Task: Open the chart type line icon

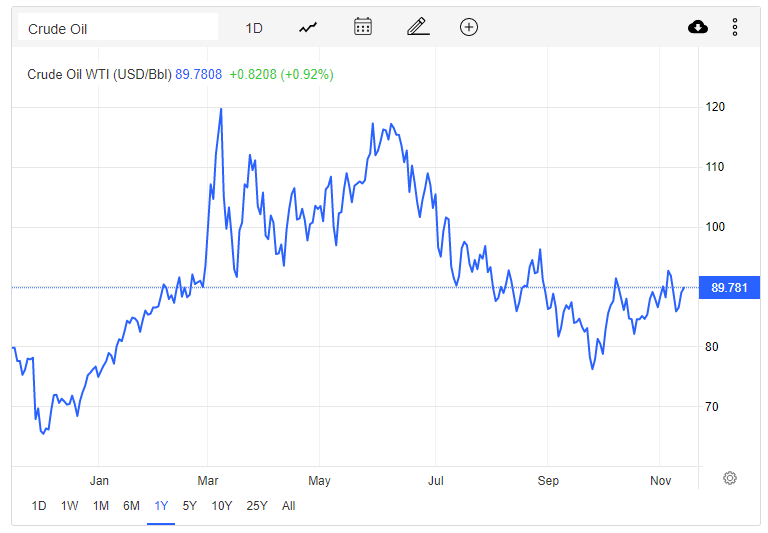Action: tap(308, 27)
